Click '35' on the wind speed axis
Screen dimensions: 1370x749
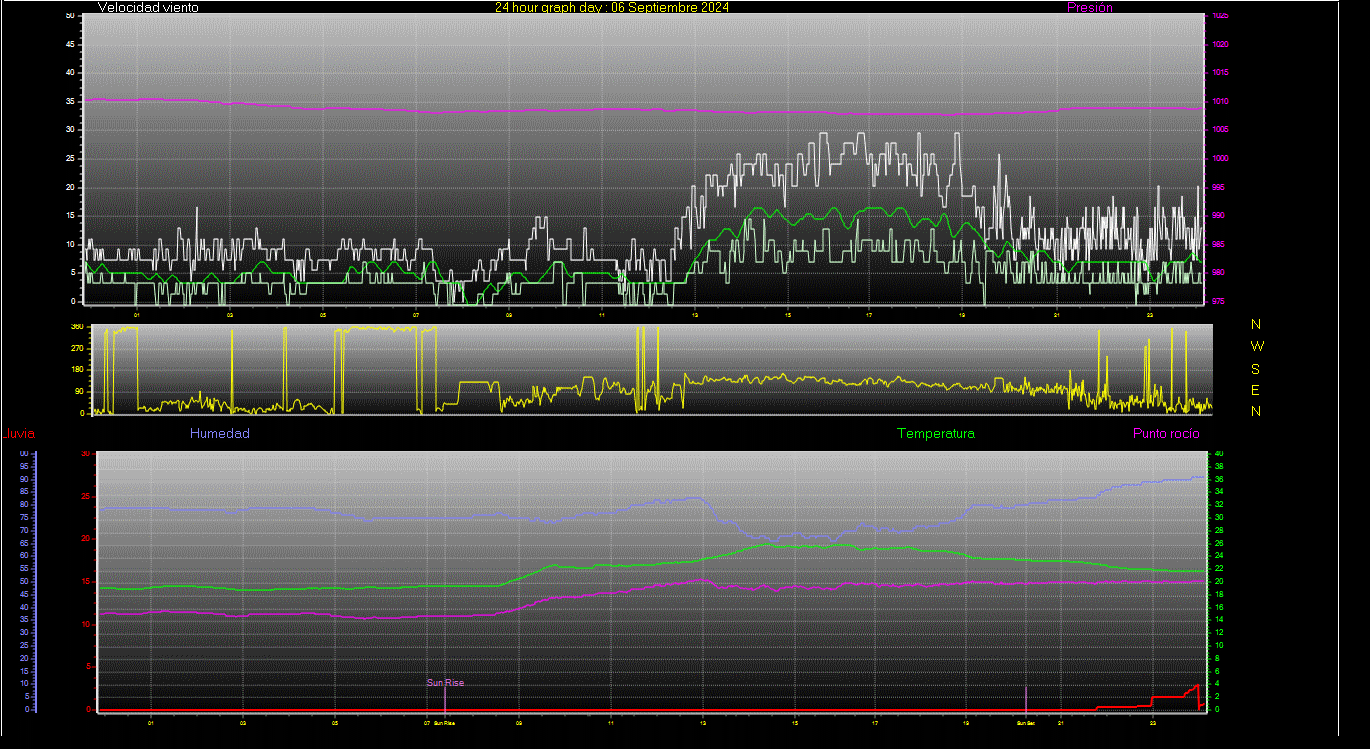pos(69,101)
